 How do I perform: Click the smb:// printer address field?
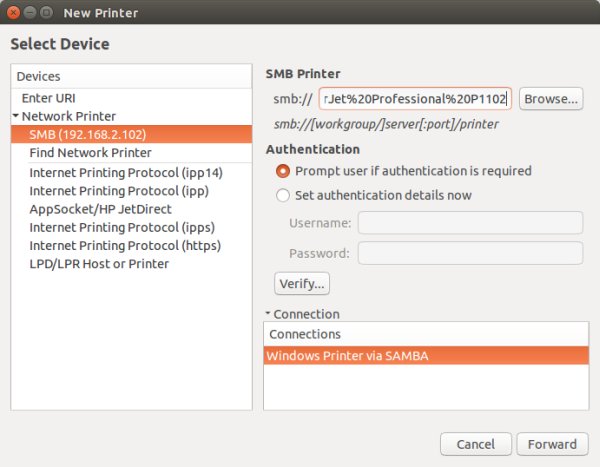pyautogui.click(x=415, y=99)
